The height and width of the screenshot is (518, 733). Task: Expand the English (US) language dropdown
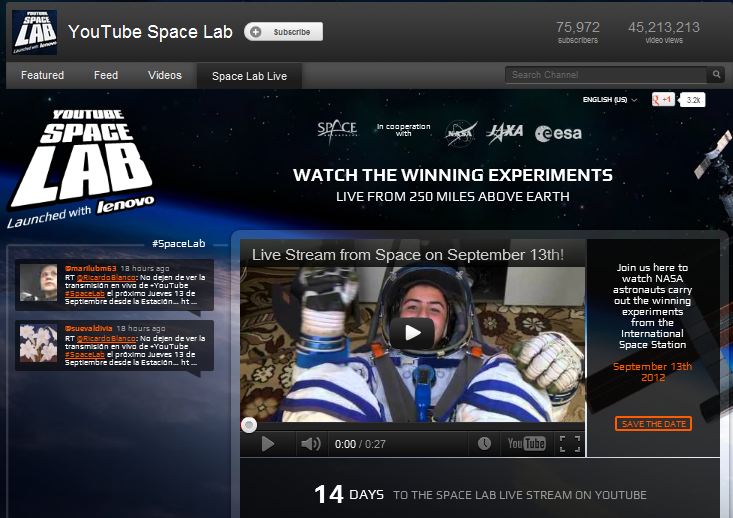click(610, 100)
